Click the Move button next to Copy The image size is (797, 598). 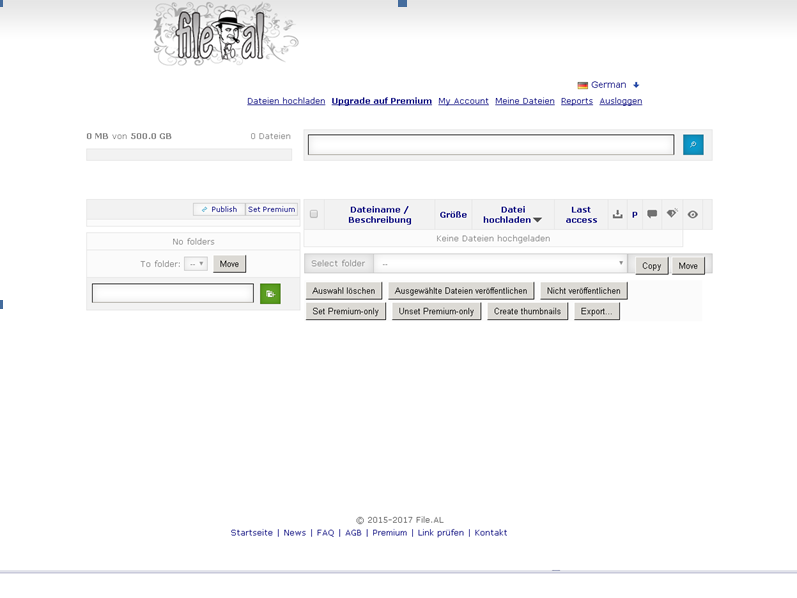[x=688, y=266]
